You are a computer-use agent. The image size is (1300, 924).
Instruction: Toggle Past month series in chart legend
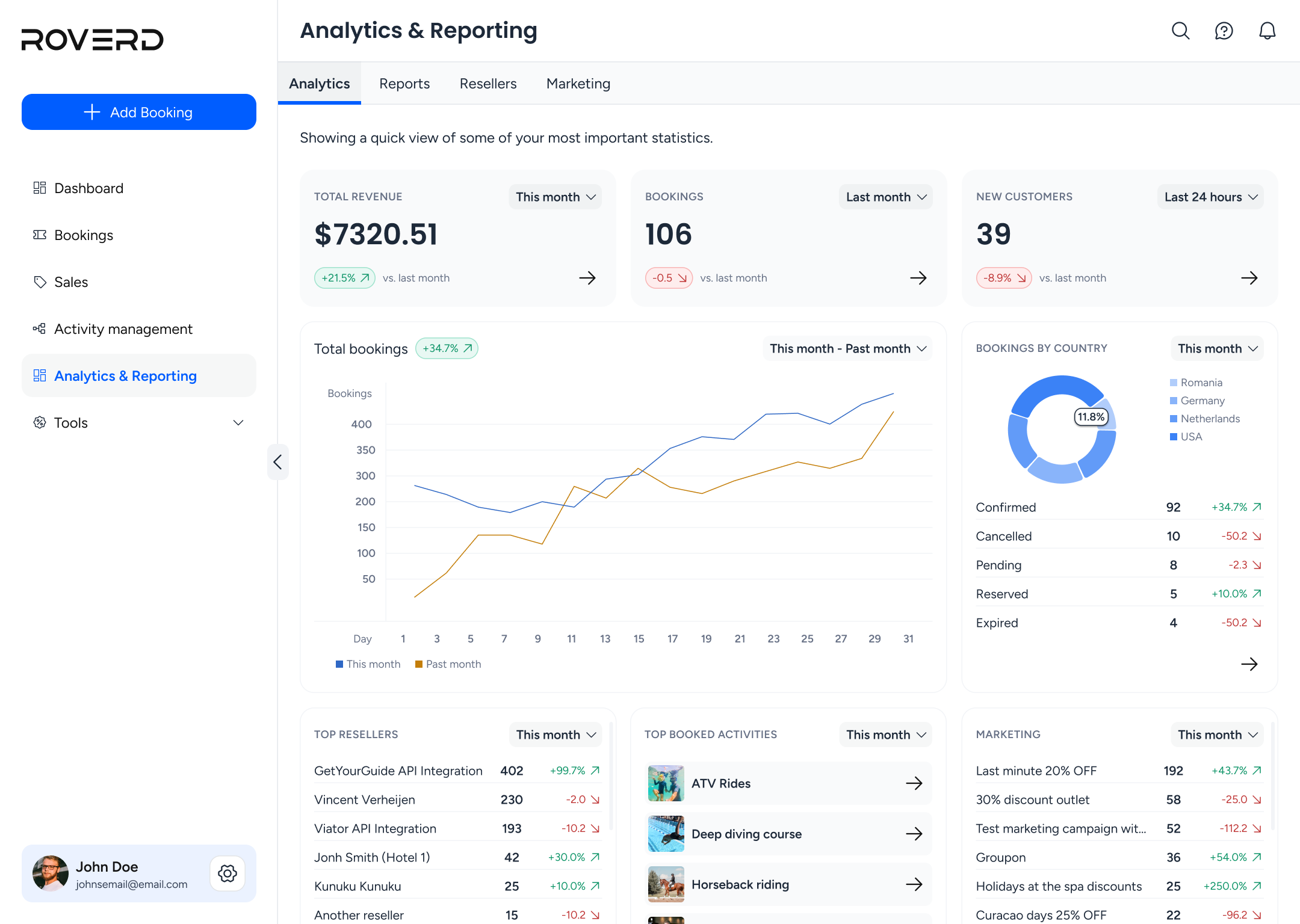(x=448, y=664)
